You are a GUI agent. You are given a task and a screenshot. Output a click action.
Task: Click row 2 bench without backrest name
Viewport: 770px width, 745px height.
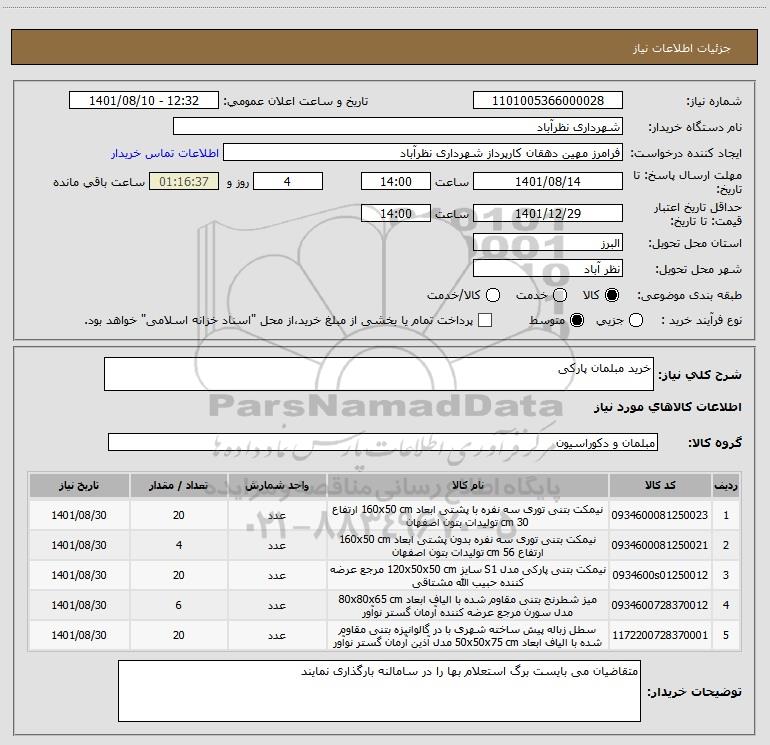pos(468,546)
